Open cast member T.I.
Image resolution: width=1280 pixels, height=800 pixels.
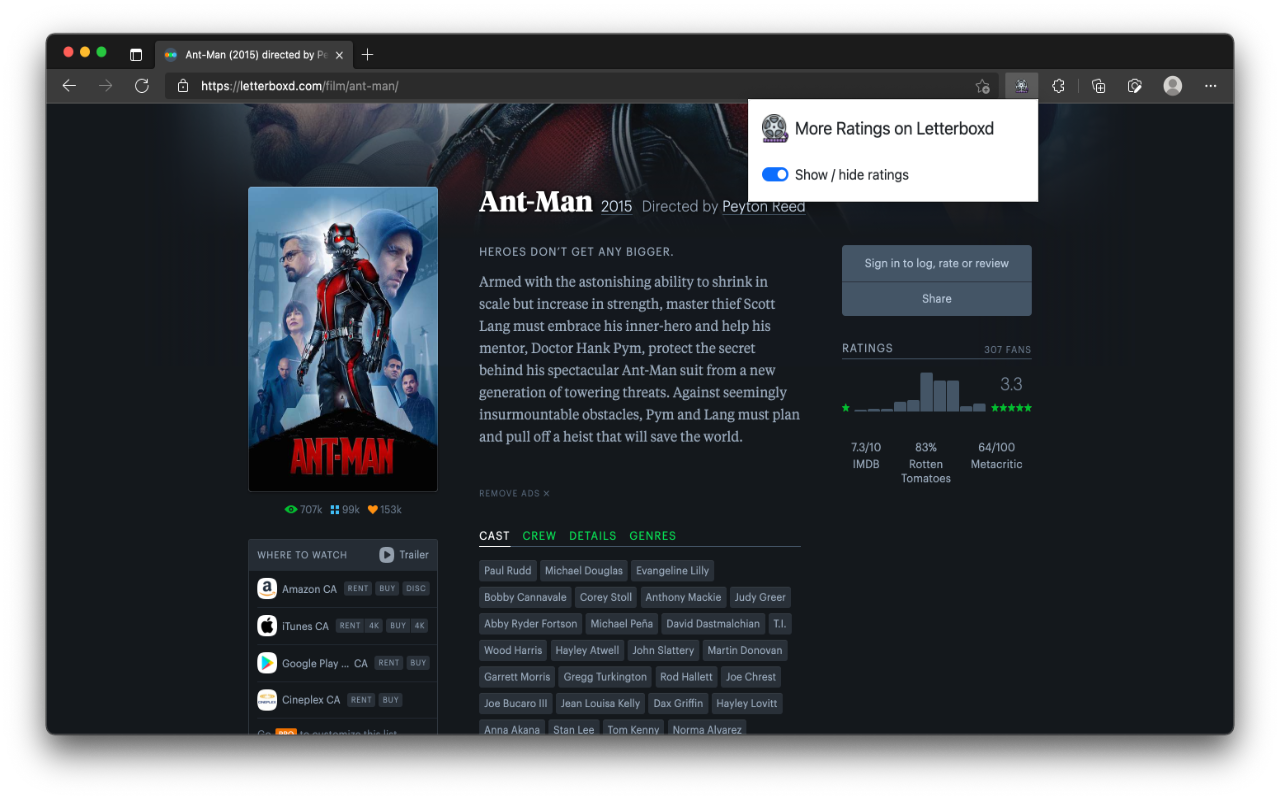(780, 624)
